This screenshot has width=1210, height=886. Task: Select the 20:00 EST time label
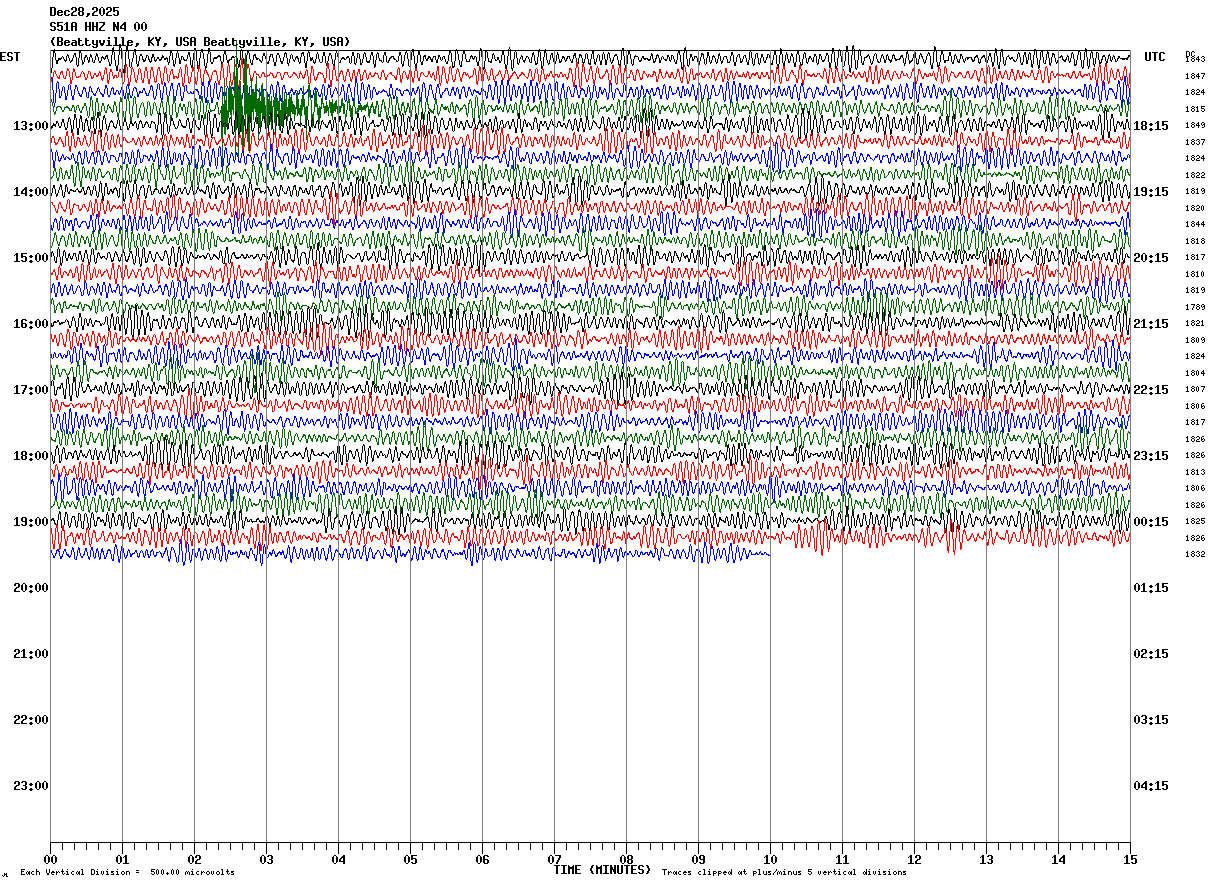(x=31, y=587)
